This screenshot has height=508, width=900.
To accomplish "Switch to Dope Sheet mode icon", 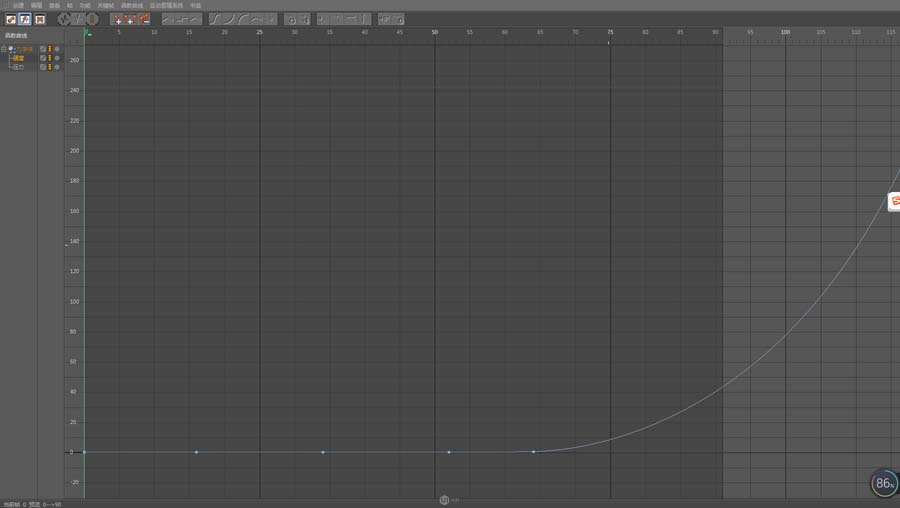I will point(11,20).
